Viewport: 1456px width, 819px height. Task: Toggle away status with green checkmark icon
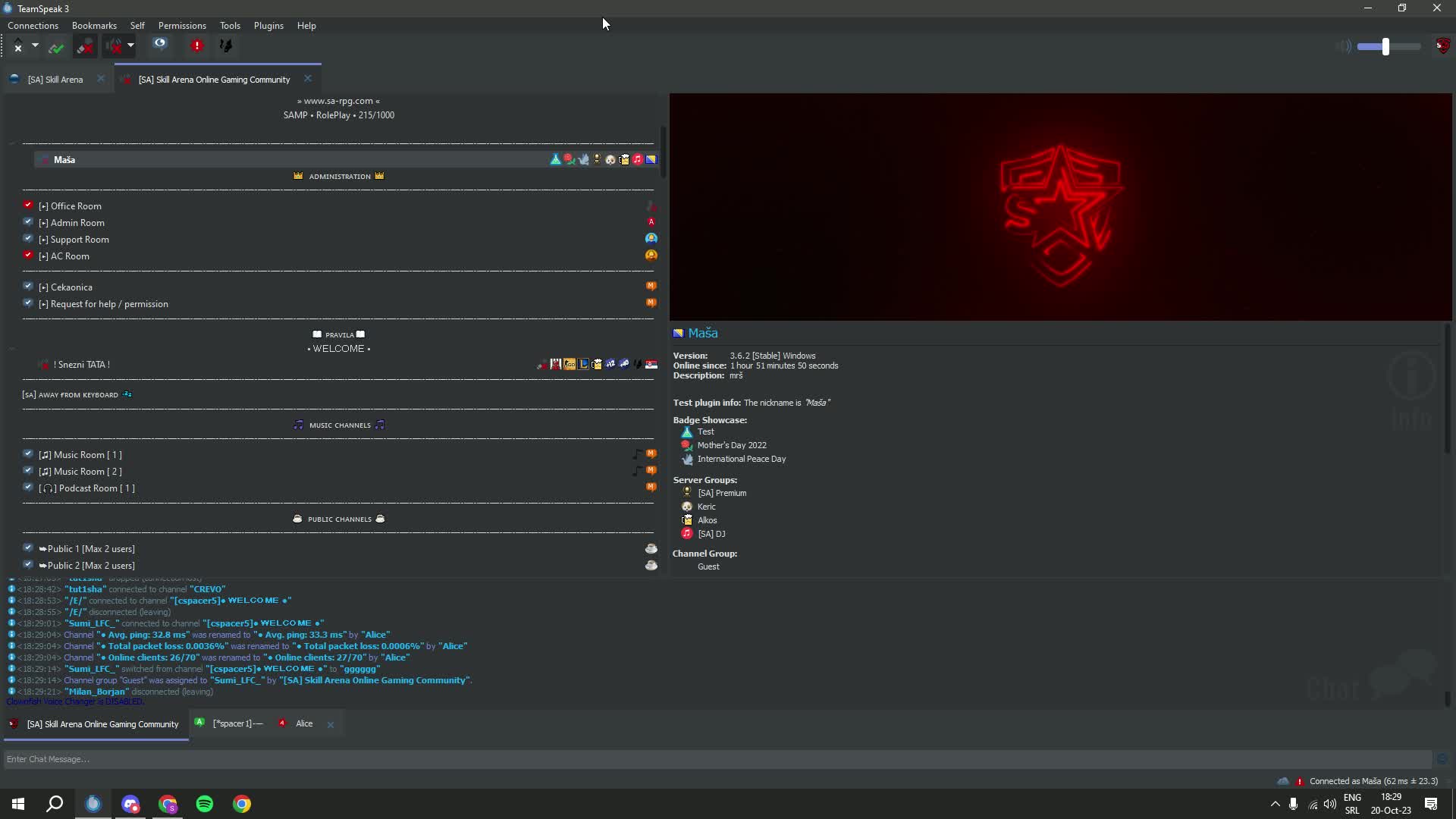(56, 47)
